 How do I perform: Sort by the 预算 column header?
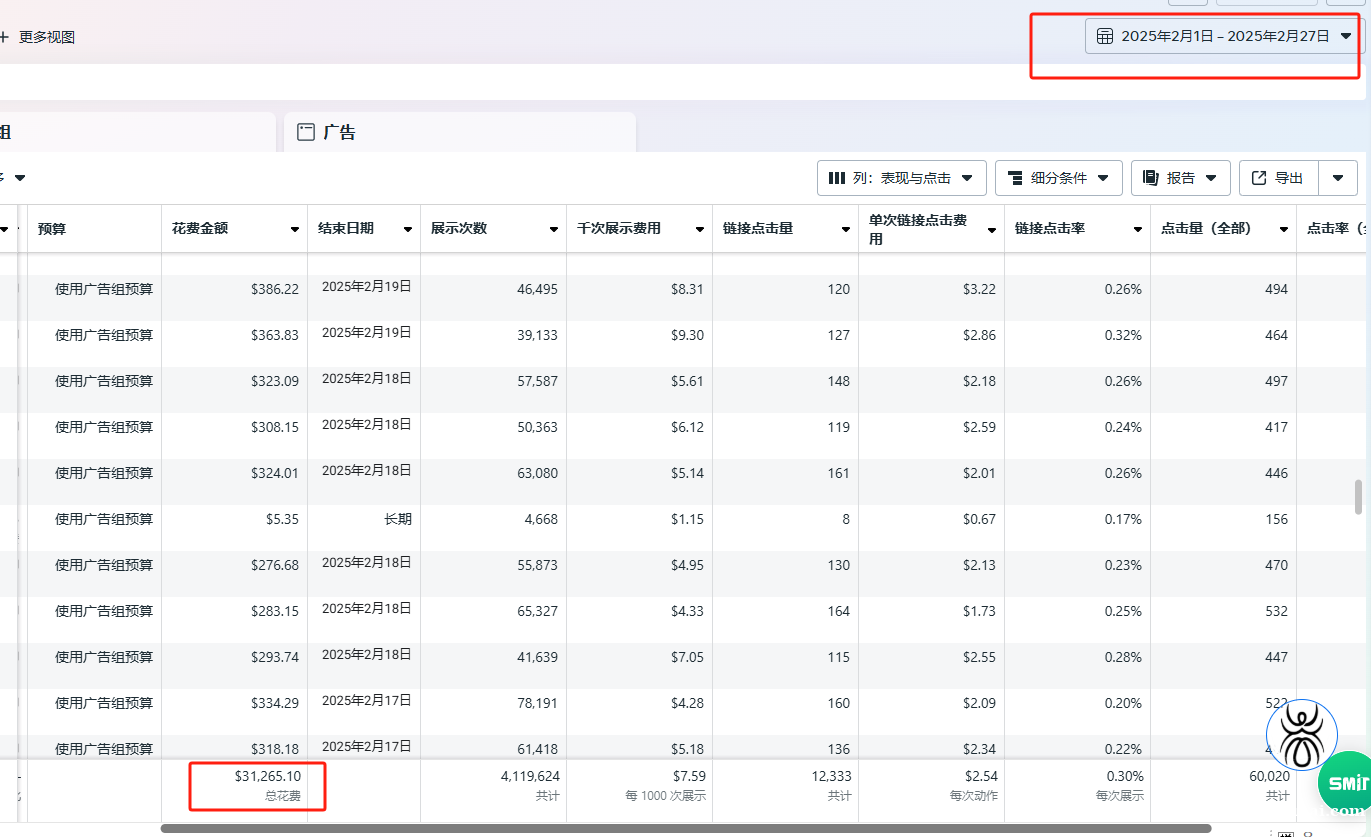point(51,228)
